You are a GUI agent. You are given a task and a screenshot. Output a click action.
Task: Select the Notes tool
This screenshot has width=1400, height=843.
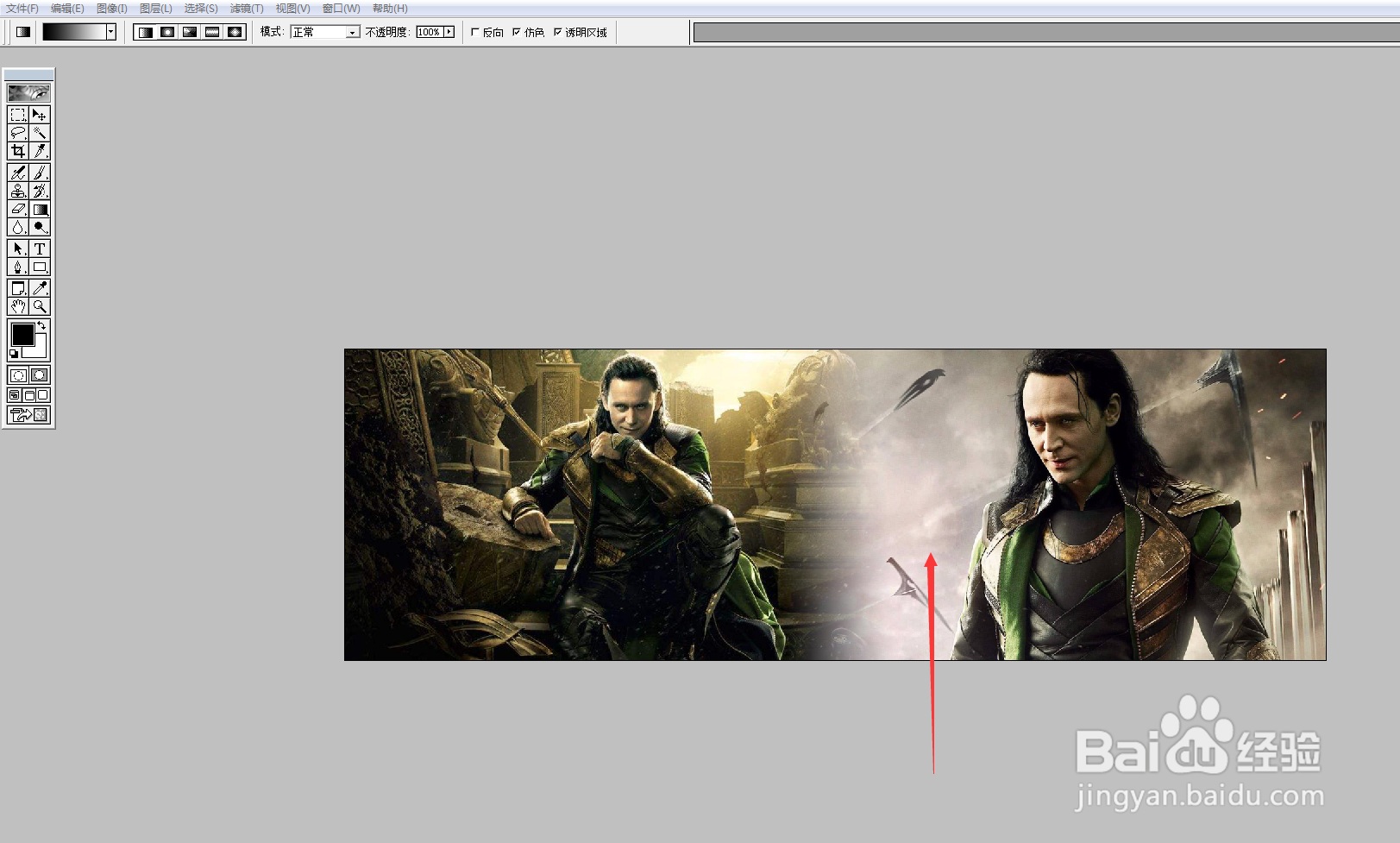pyautogui.click(x=18, y=288)
